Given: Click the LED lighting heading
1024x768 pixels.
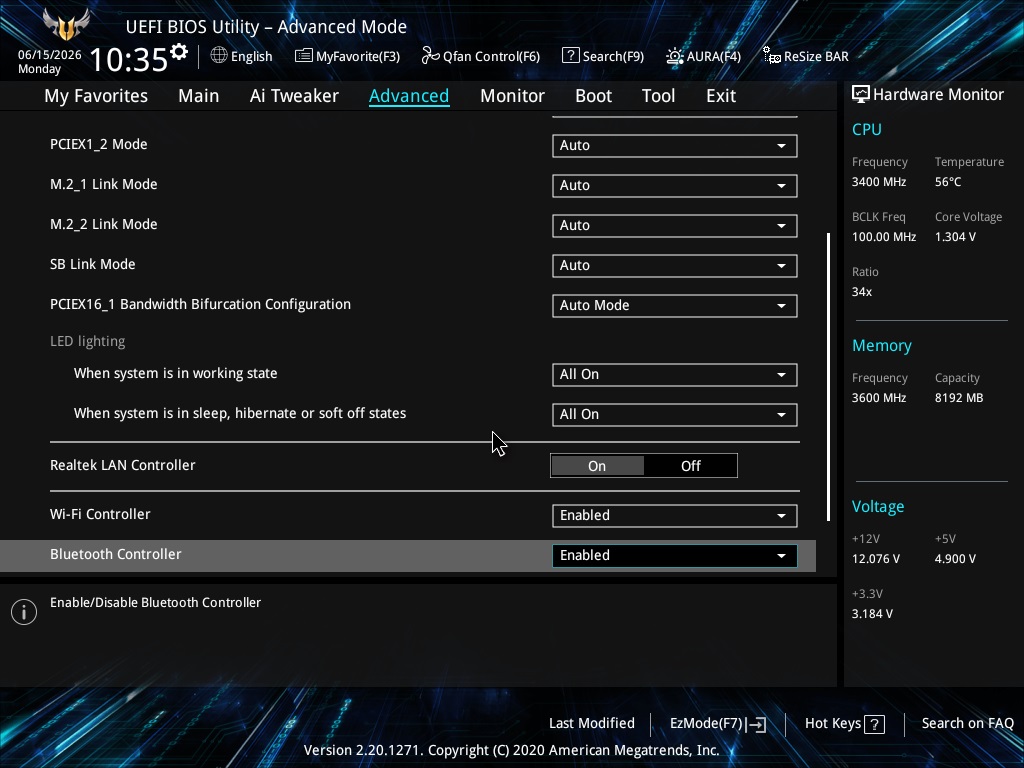Looking at the screenshot, I should click(88, 341).
